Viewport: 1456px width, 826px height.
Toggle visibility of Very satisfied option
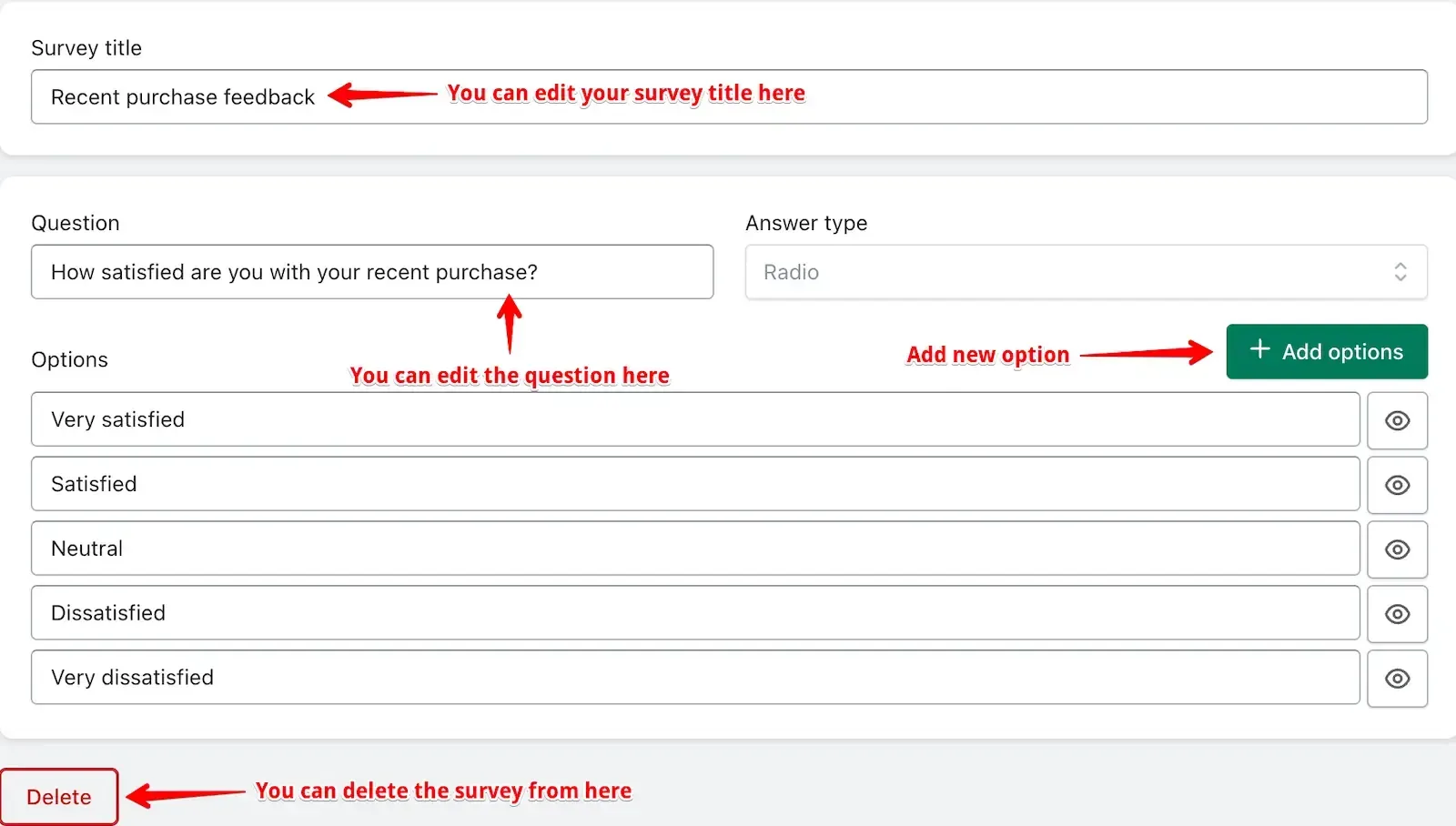coord(1397,420)
